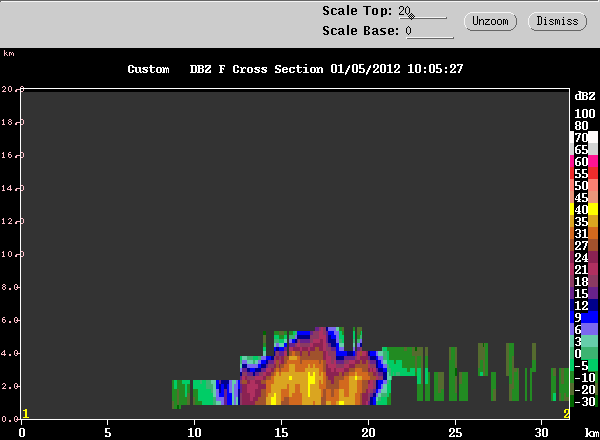Pick the orange 35 dBZ legend swatch

[x=581, y=221]
